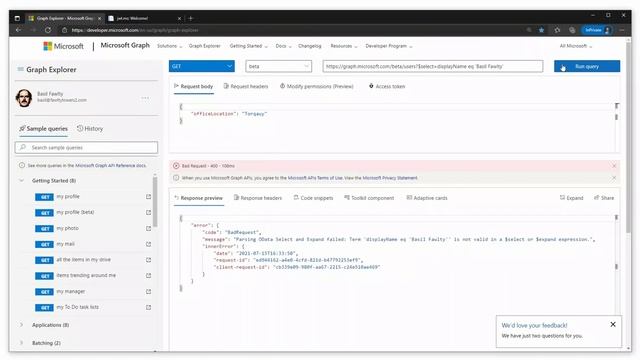Switch to the Response headers tab

click(258, 198)
